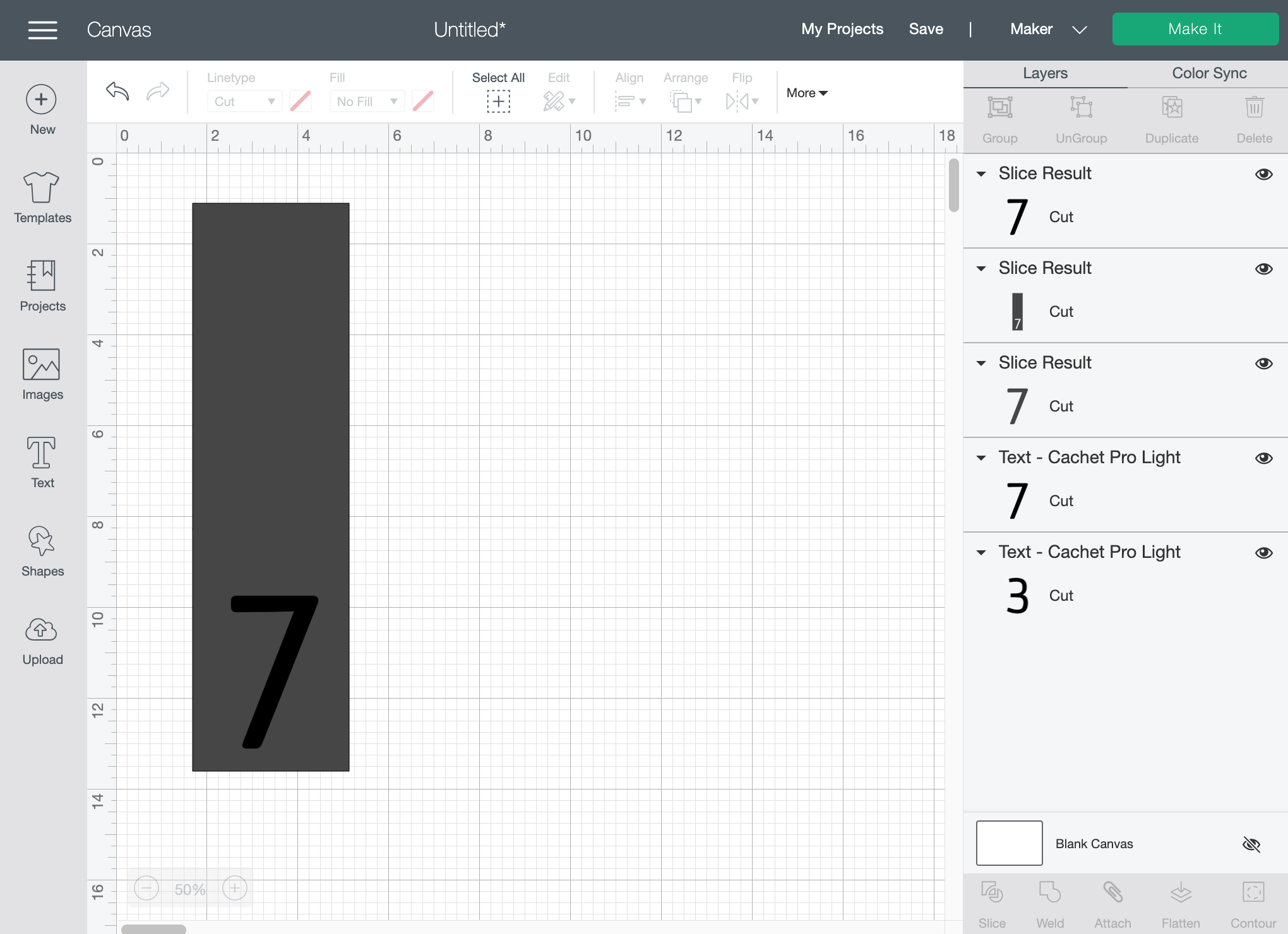The image size is (1288, 934).
Task: Open the Arrange dropdown
Action: coord(686,101)
